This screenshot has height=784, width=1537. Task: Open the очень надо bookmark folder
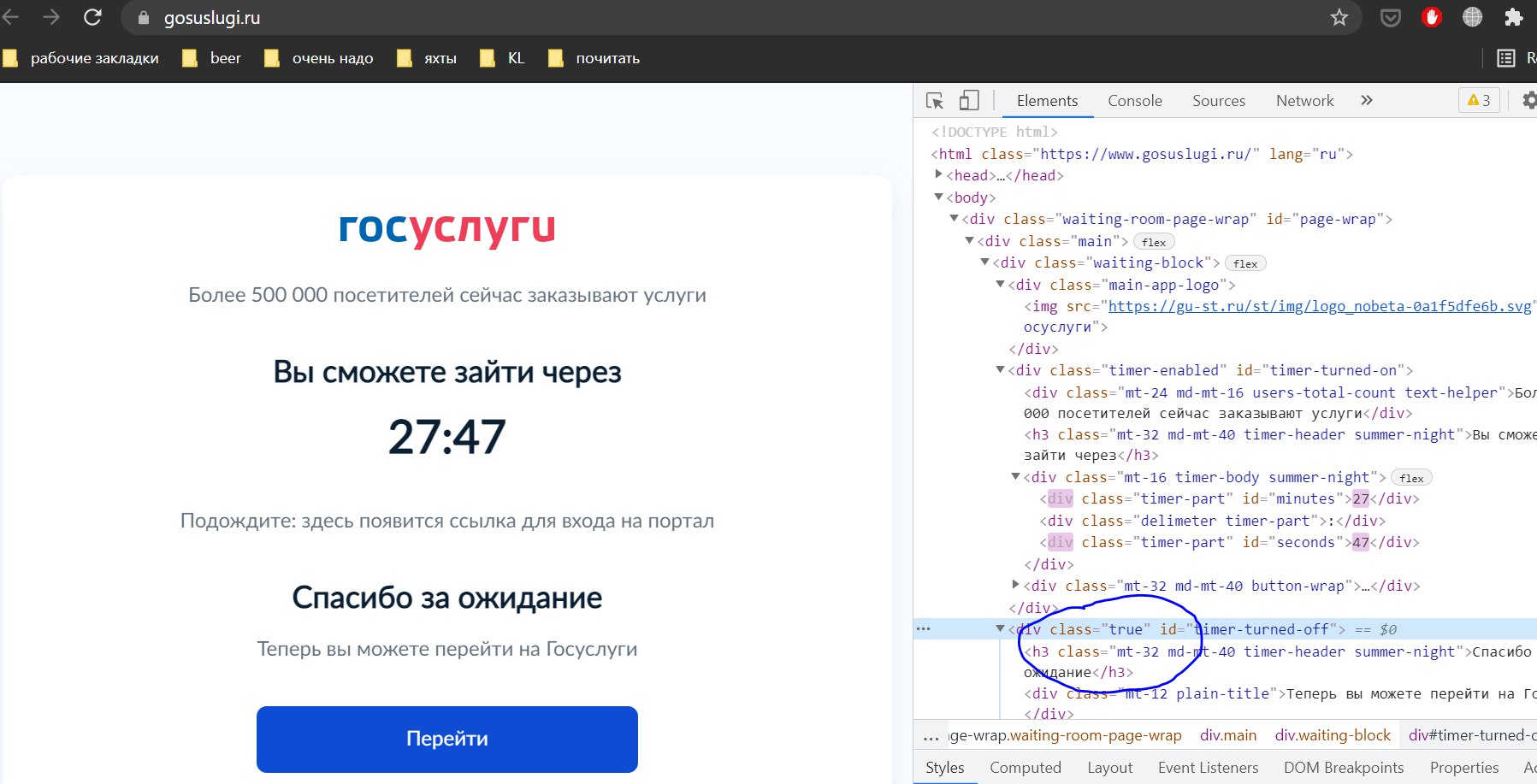click(x=319, y=58)
